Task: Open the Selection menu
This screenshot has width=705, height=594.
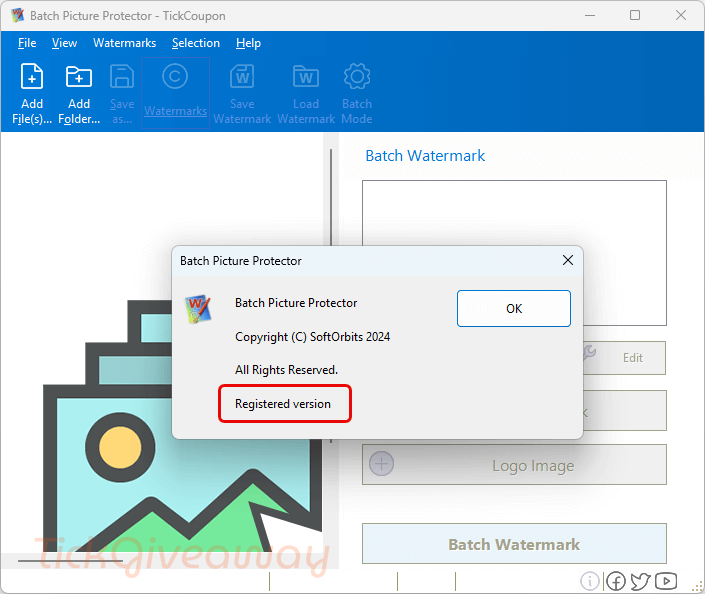Action: (196, 43)
